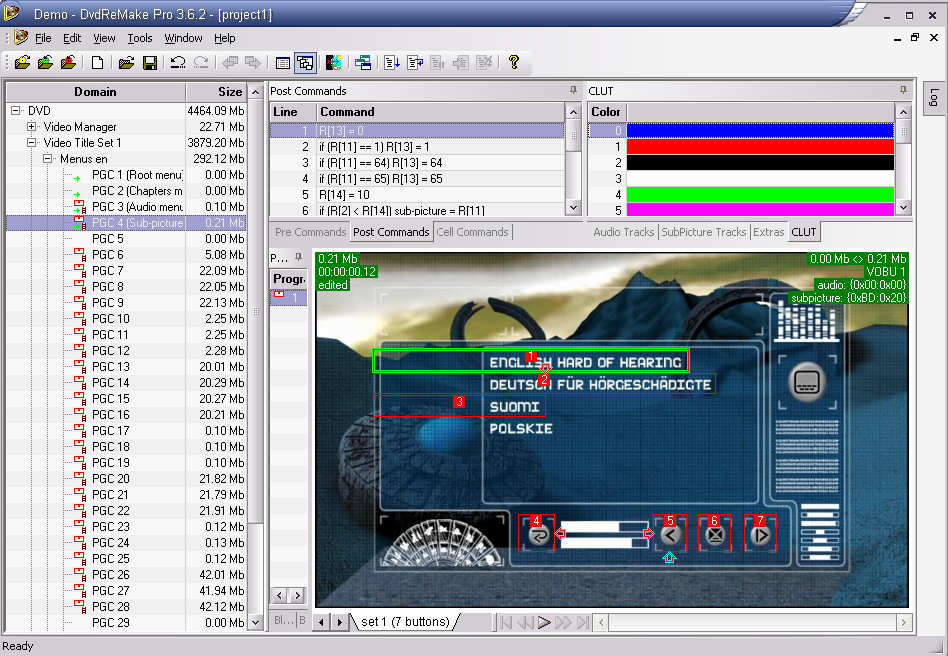Screen dimensions: 948x656
Task: Open the Help menu
Action: click(x=224, y=38)
